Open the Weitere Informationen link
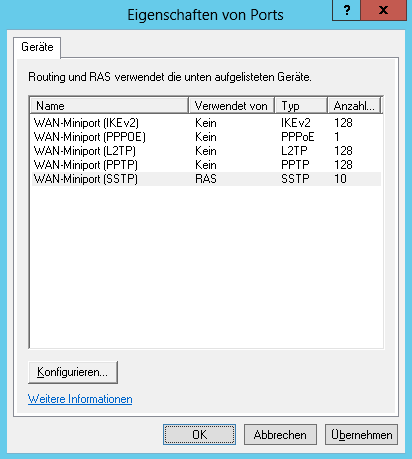Viewport: 412px width, 459px height. [x=80, y=399]
